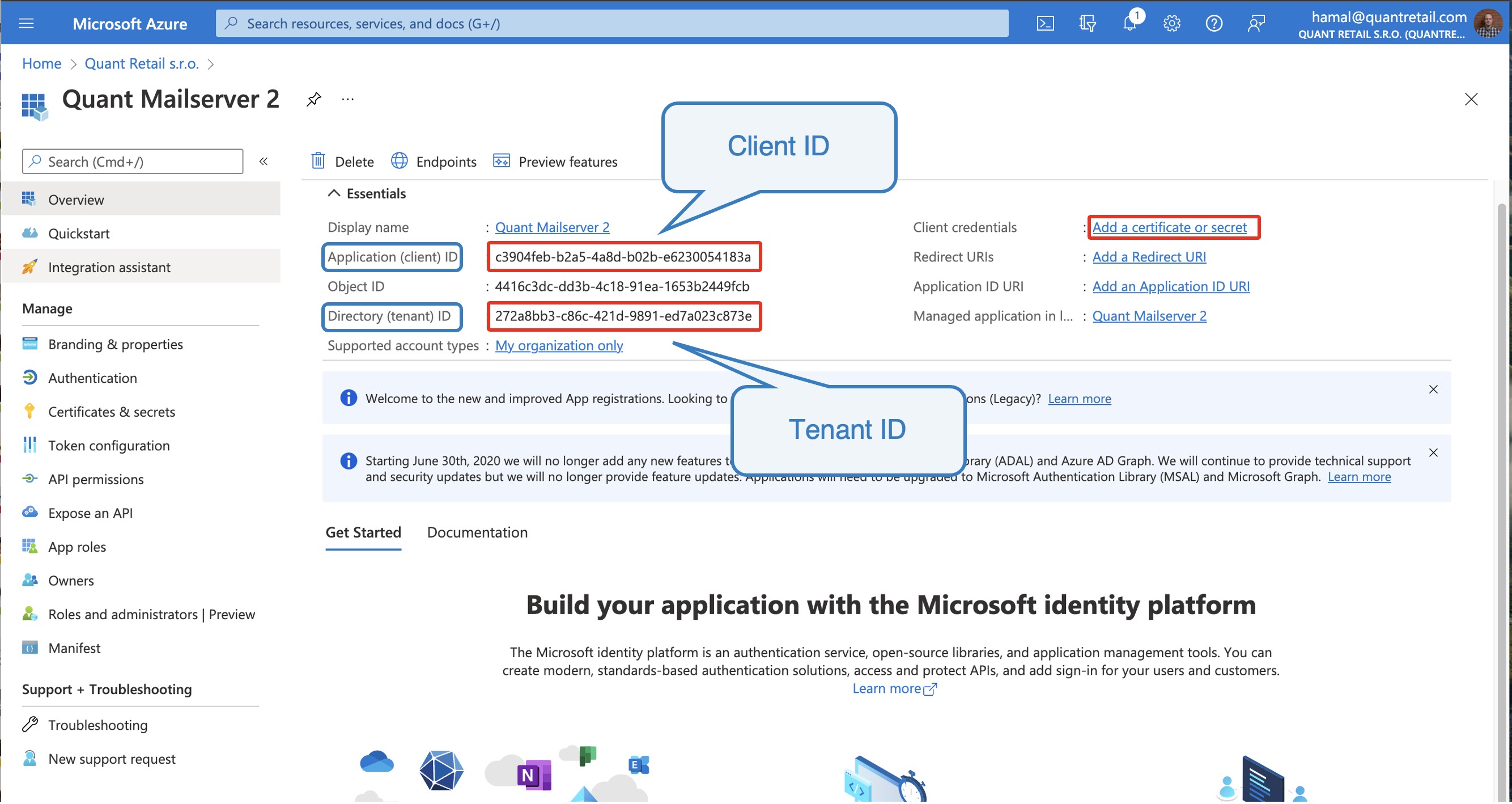This screenshot has width=1512, height=804.
Task: Open the Help question mark icon
Action: pyautogui.click(x=1214, y=23)
